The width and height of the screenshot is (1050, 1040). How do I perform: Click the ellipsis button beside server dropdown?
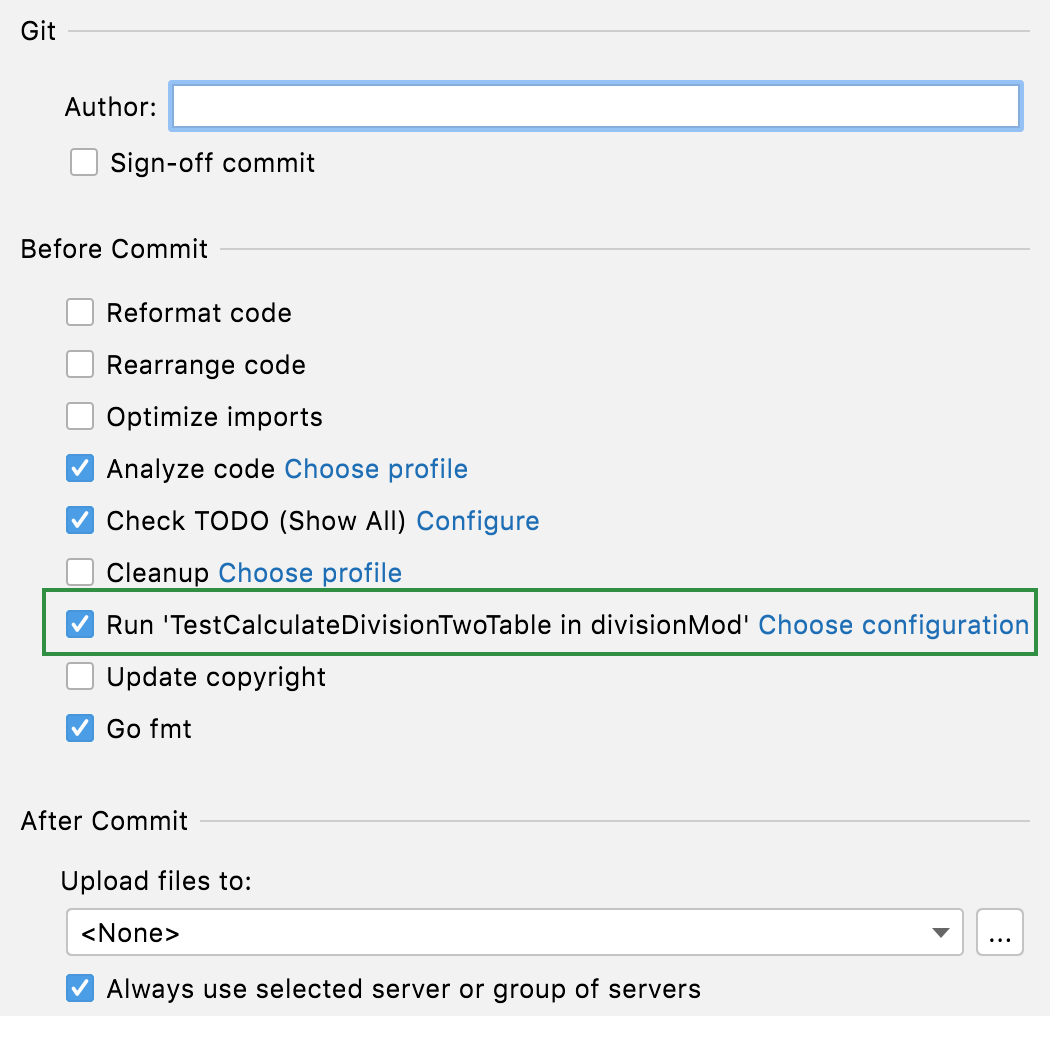pos(1000,931)
